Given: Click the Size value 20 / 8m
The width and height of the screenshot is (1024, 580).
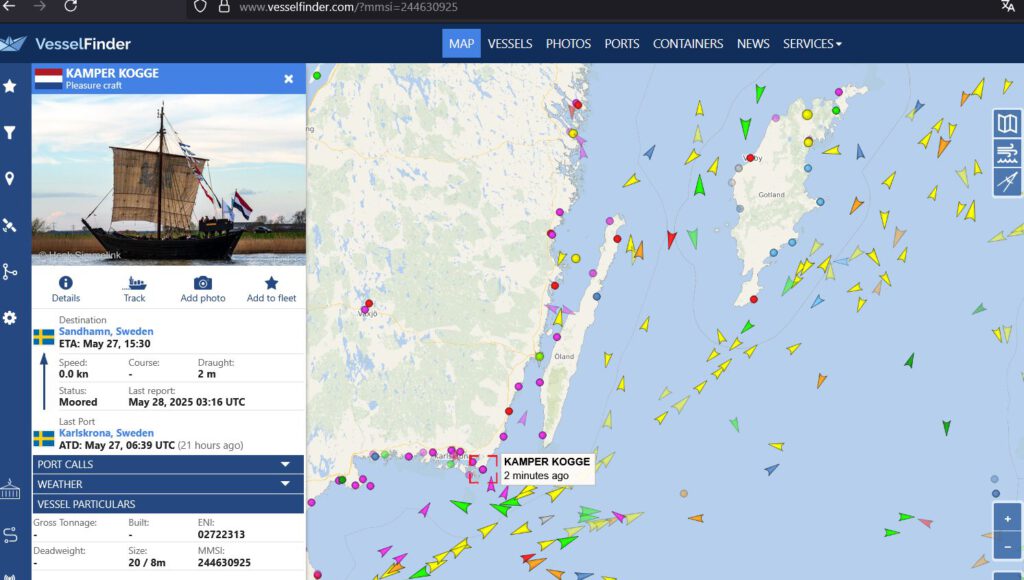Looking at the screenshot, I should pyautogui.click(x=147, y=562).
